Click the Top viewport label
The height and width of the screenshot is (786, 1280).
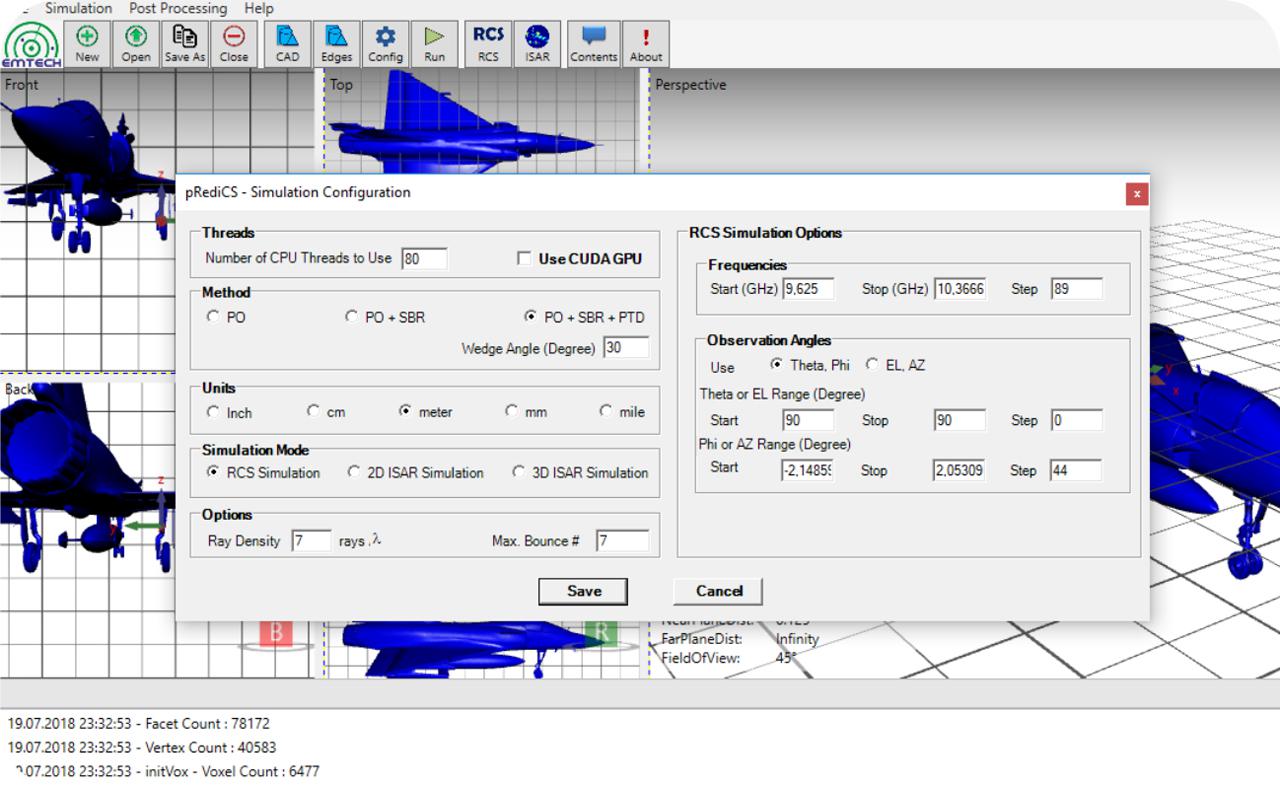click(342, 85)
